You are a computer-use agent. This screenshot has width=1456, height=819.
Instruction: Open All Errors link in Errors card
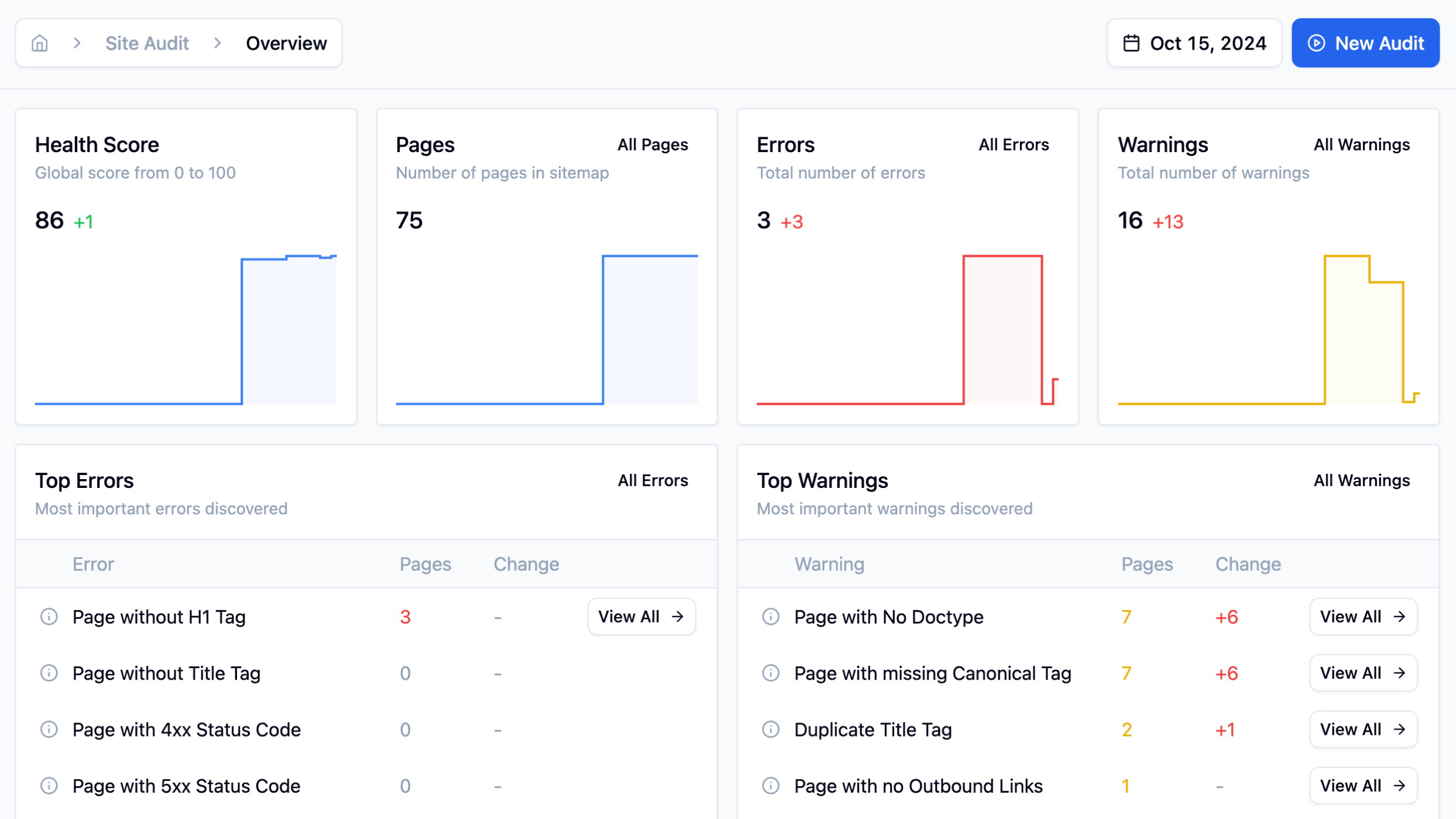pyautogui.click(x=1014, y=144)
